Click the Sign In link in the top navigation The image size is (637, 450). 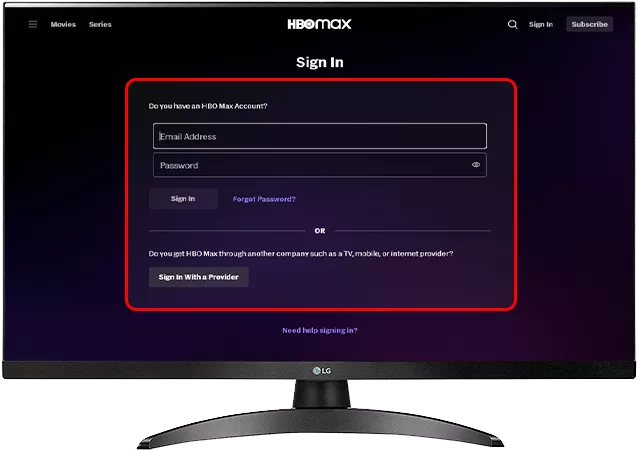(x=541, y=24)
